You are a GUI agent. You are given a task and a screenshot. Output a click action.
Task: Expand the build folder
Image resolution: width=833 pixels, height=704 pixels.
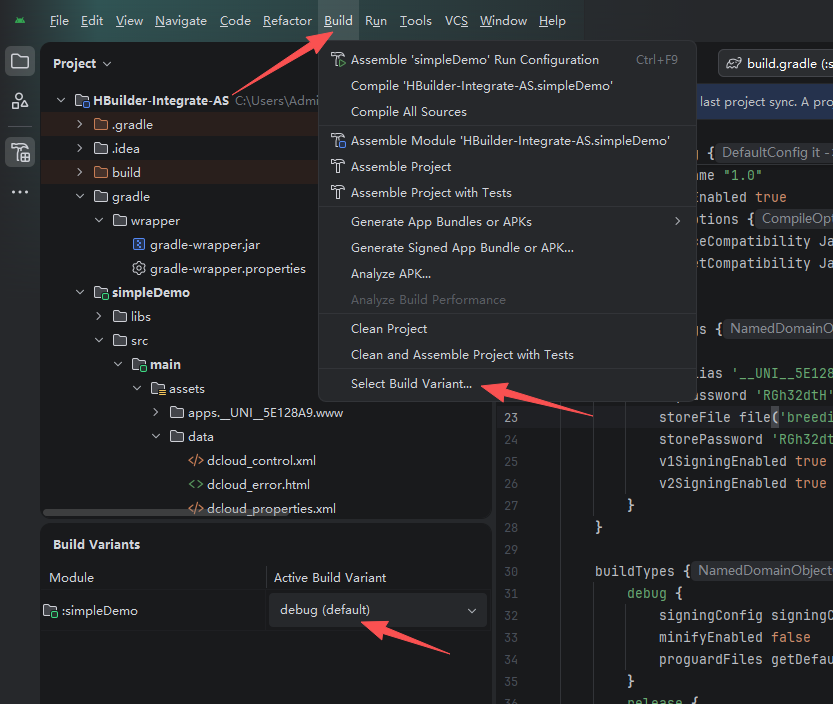pyautogui.click(x=80, y=172)
